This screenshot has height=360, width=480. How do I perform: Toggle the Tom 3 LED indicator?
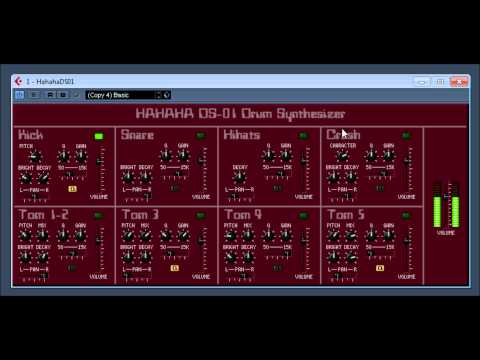tap(201, 216)
